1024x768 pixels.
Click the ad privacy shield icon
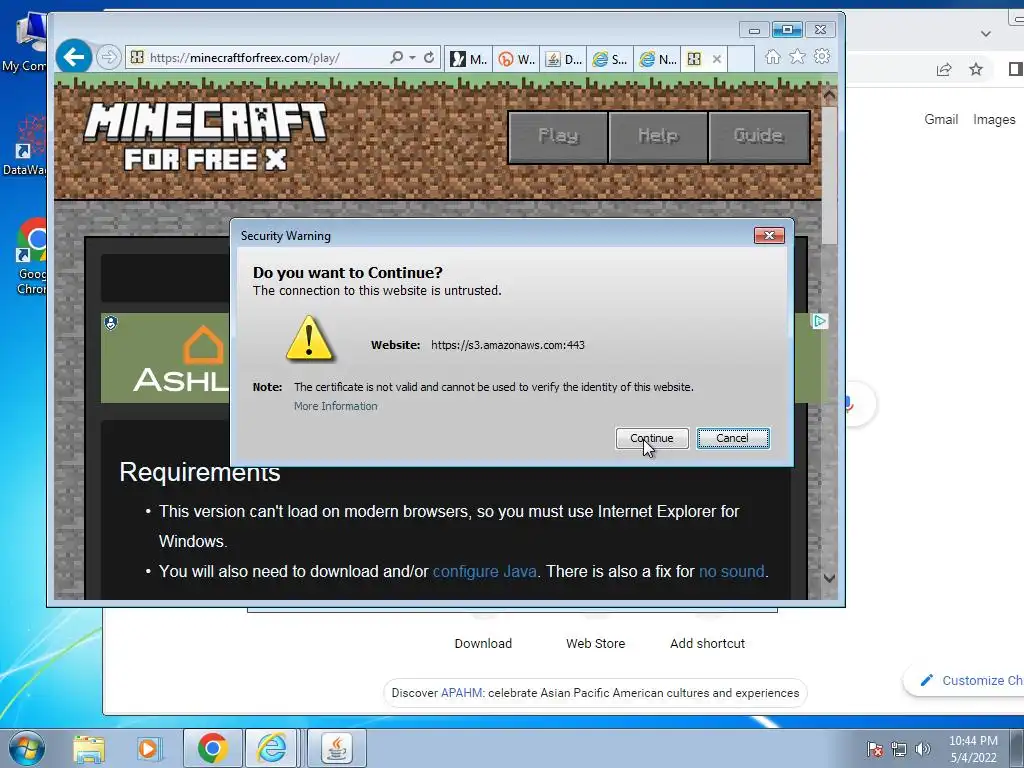coord(111,323)
